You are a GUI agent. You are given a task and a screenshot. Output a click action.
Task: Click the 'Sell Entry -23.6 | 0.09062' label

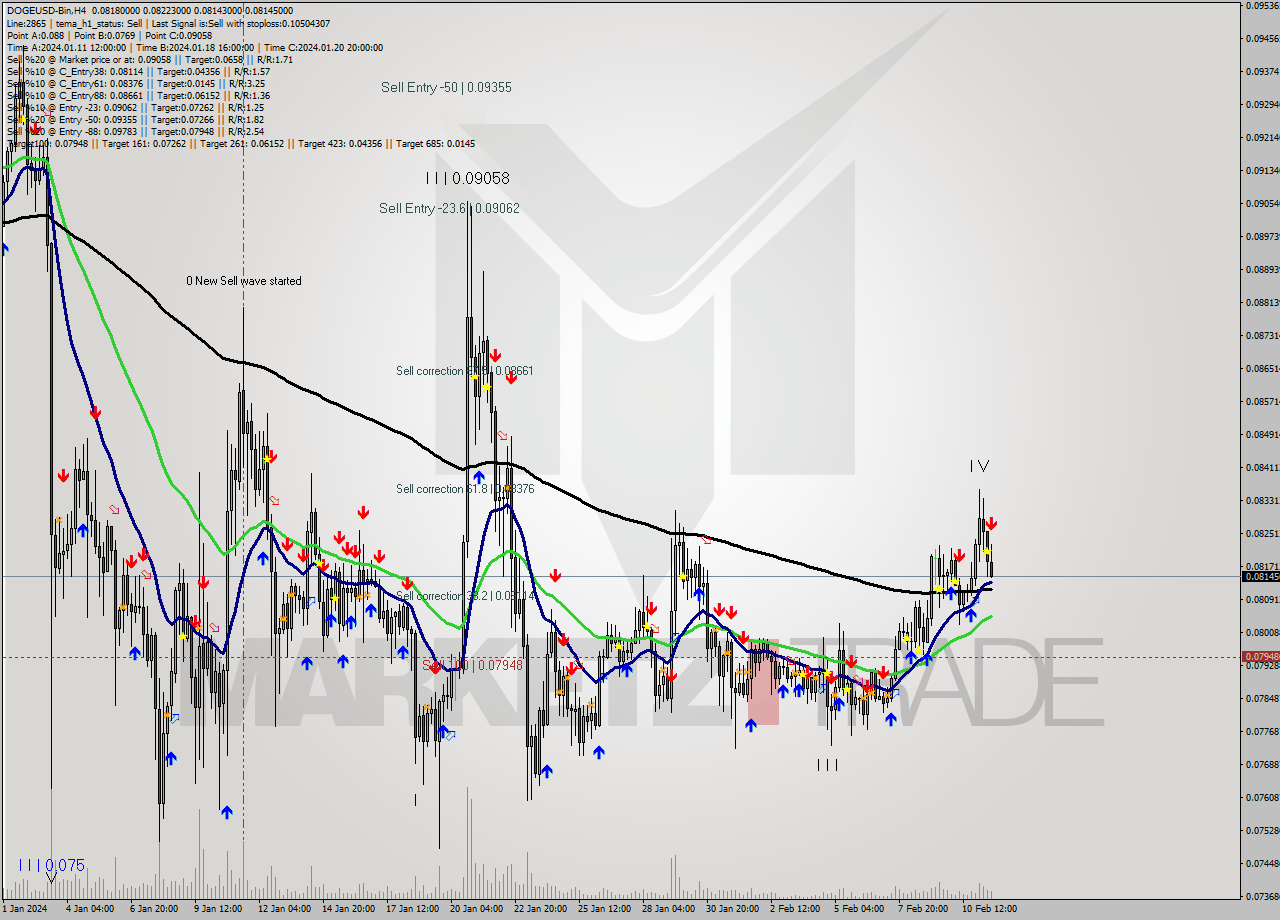tap(449, 208)
